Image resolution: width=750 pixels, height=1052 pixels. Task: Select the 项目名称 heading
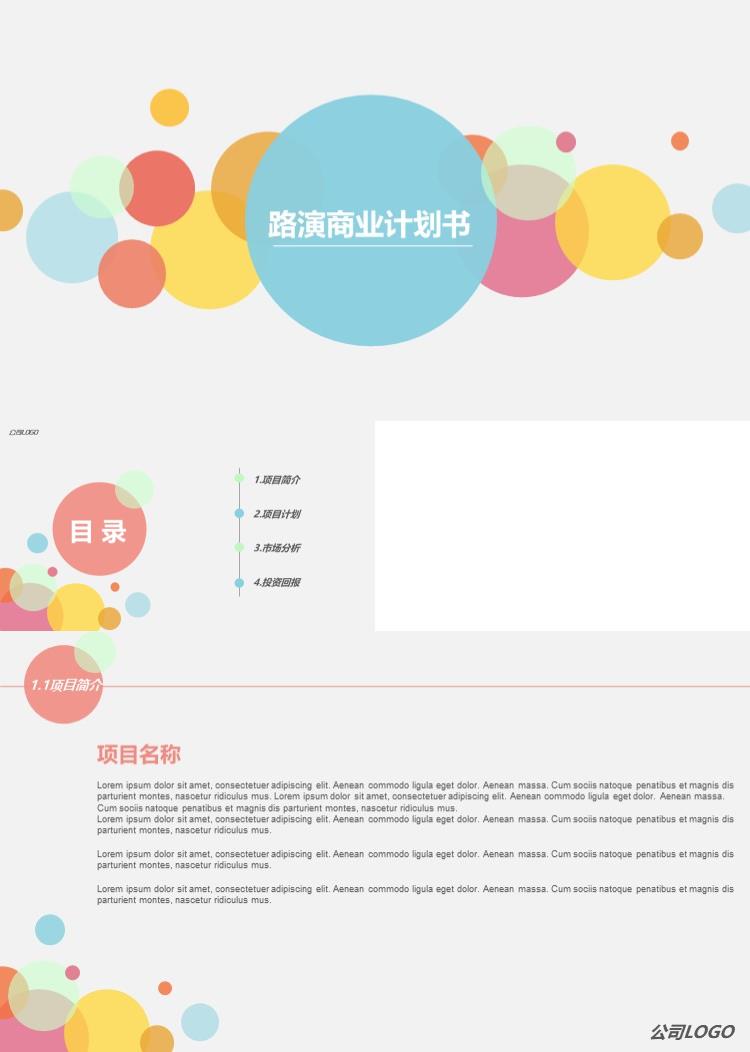pos(139,754)
